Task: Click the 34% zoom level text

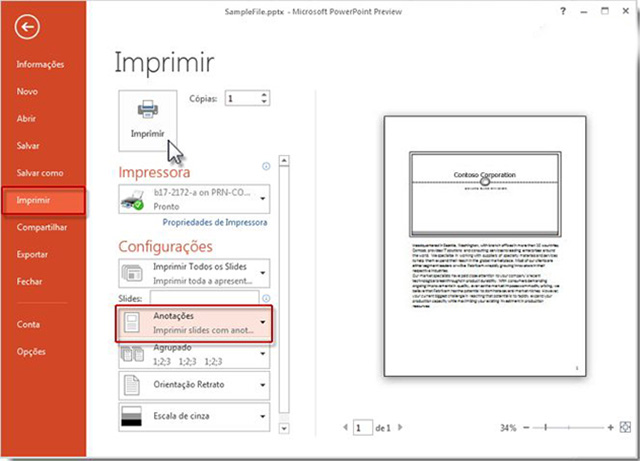Action: 508,428
